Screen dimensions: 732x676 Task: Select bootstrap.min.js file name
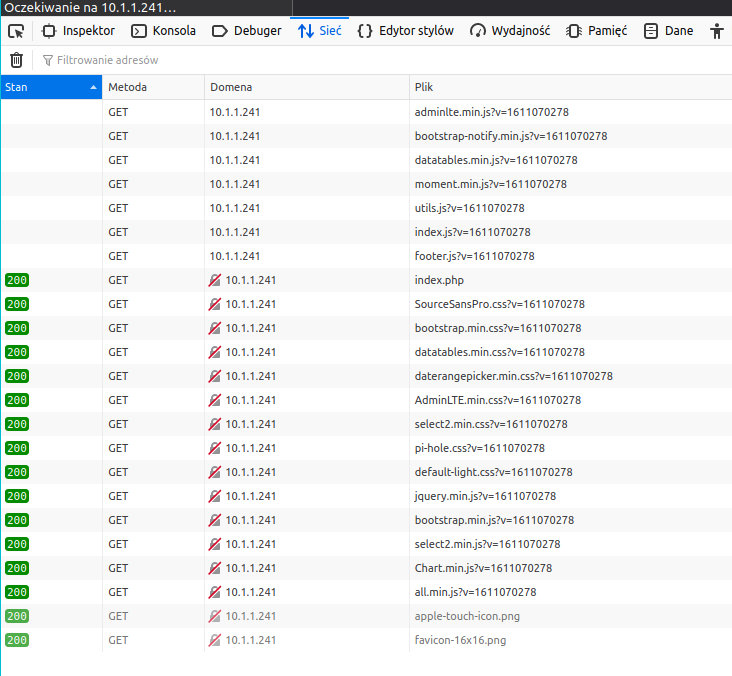tap(494, 520)
